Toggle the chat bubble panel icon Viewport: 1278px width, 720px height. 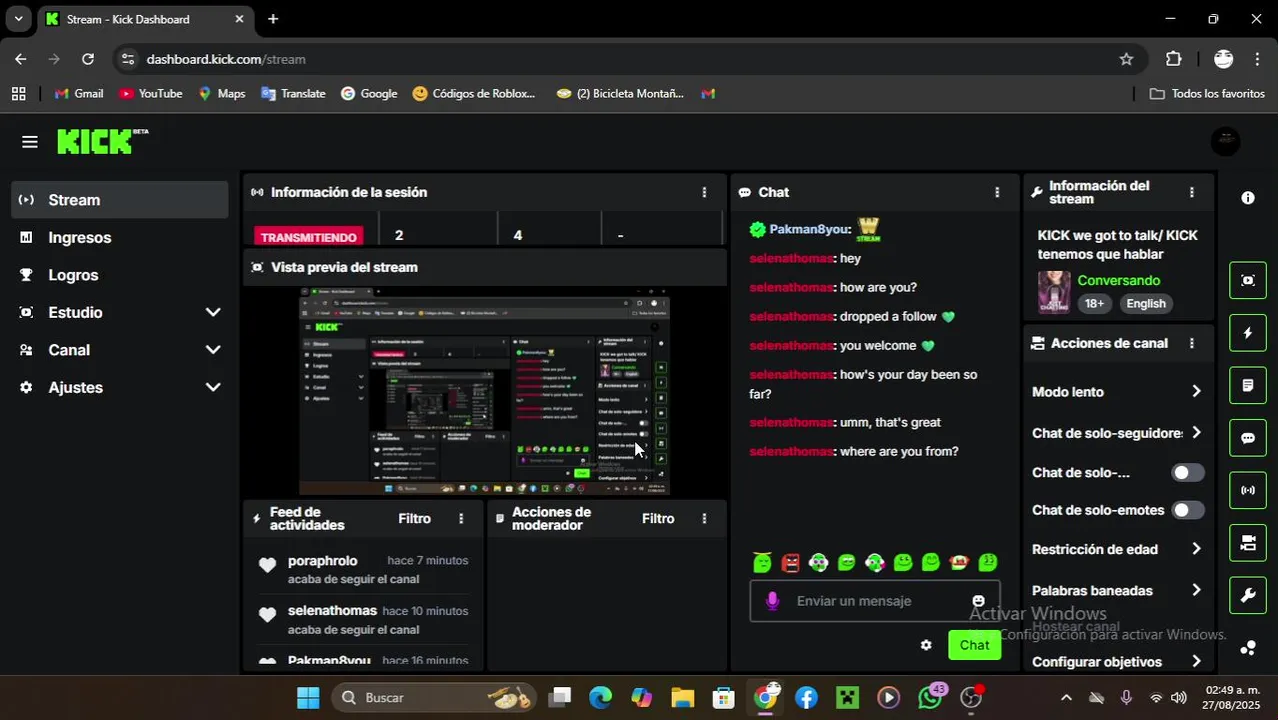click(x=1248, y=438)
